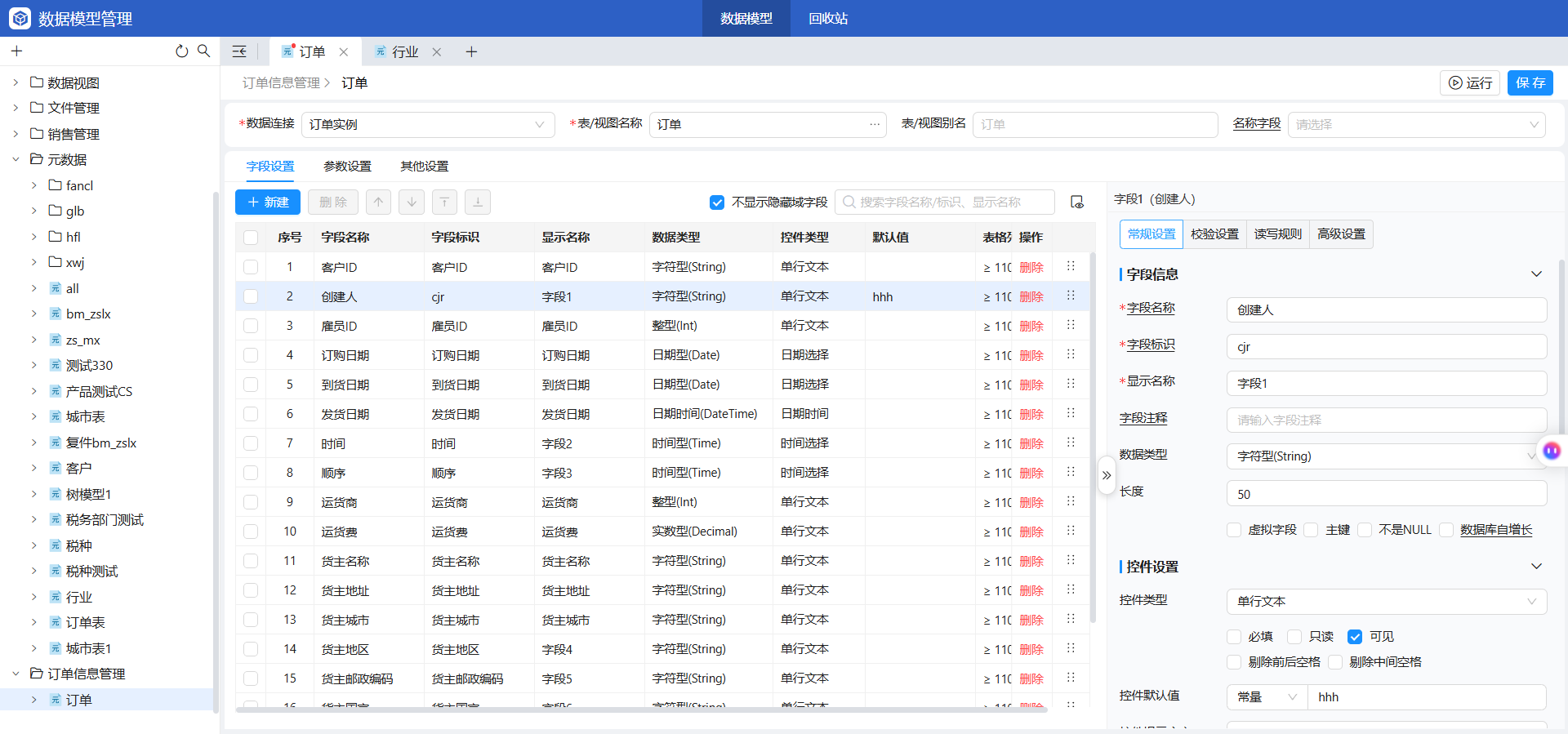The width and height of the screenshot is (1568, 734).
Task: Collapse the 字段信息 section
Action: click(x=1536, y=274)
